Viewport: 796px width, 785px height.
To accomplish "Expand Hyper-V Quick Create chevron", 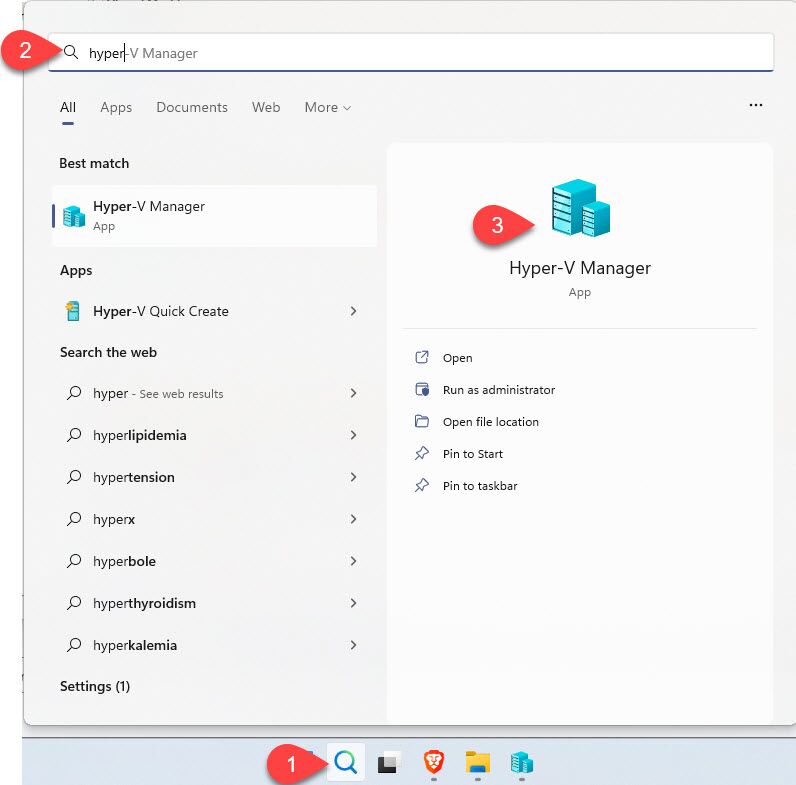I will pos(353,311).
